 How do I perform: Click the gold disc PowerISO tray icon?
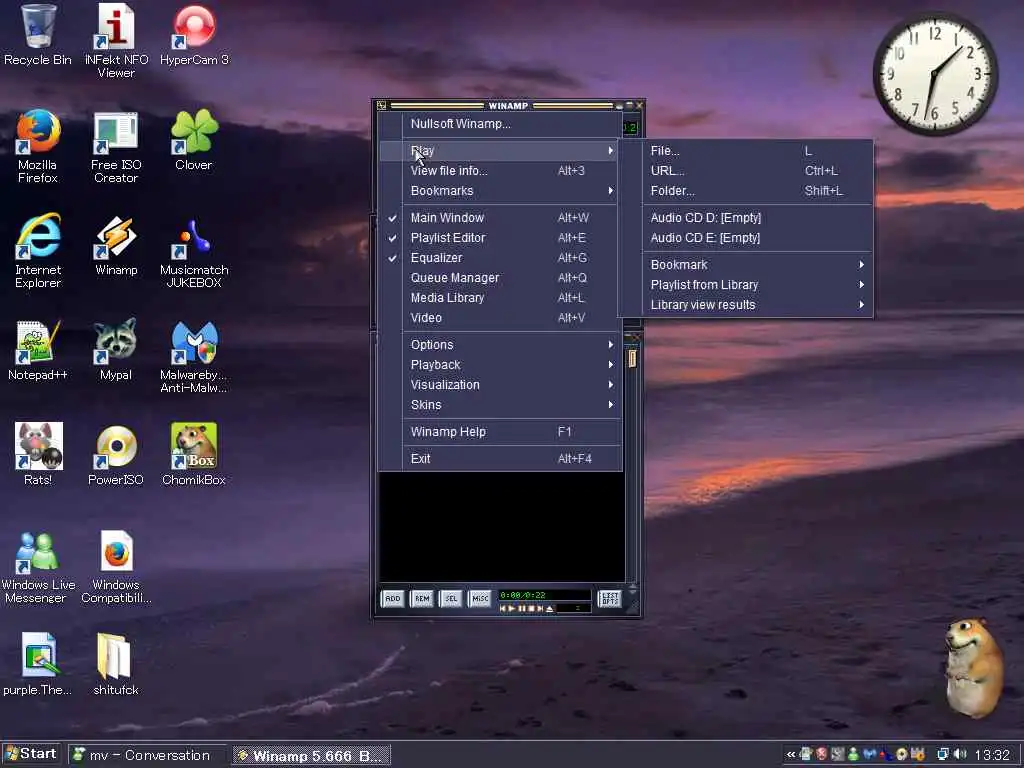click(901, 754)
